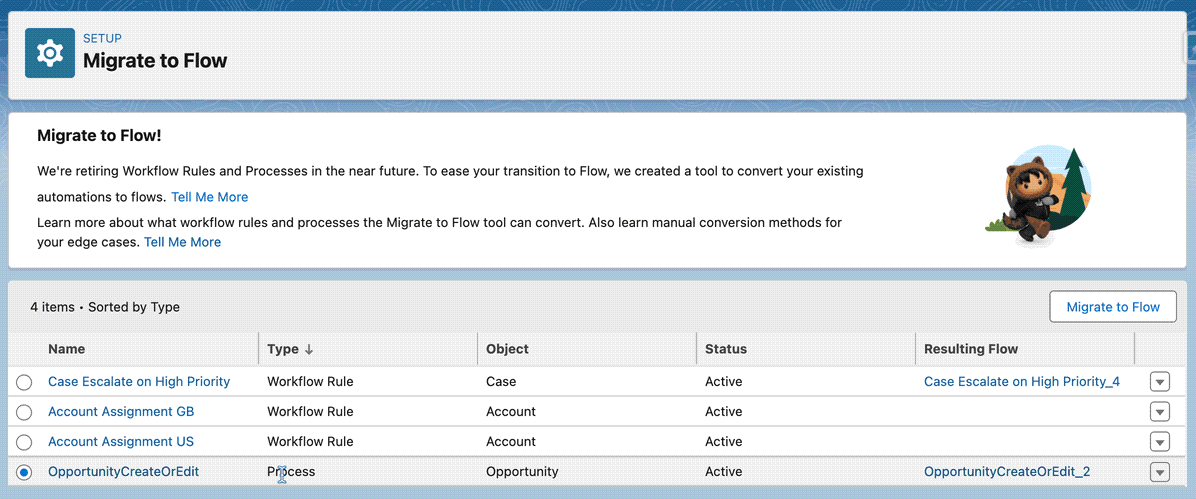Open OpportunityCreateOrEdit process link

[x=124, y=472]
